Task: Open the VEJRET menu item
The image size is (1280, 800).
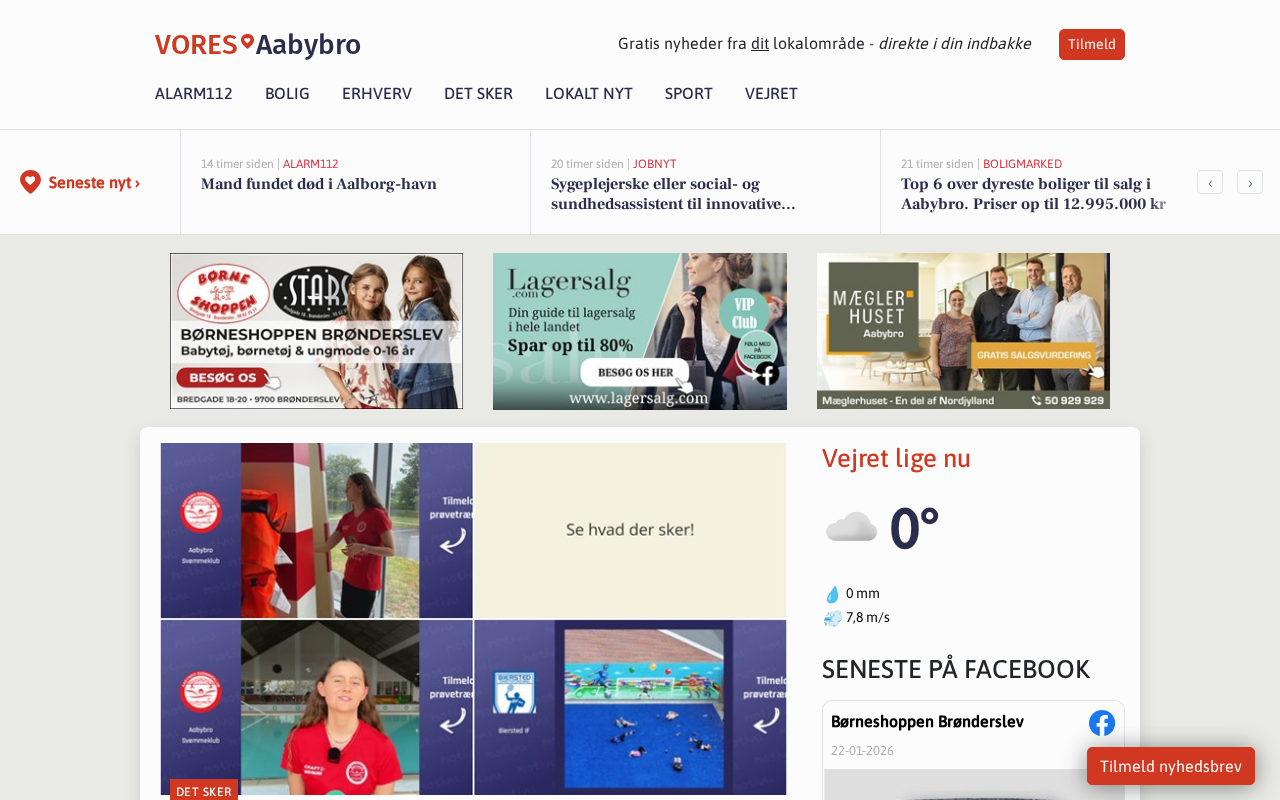Action: (771, 94)
